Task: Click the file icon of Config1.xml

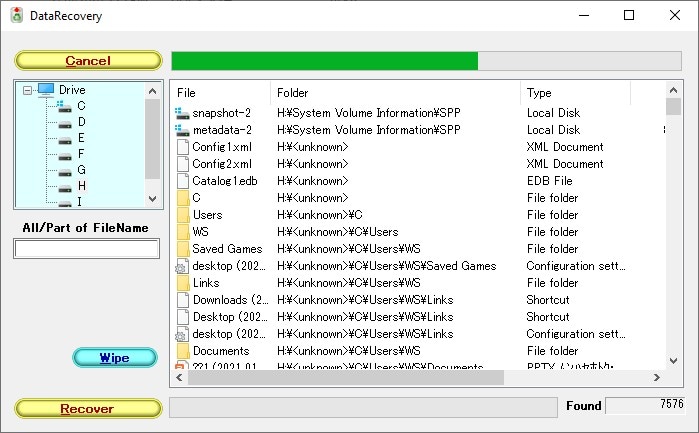Action: pos(183,147)
